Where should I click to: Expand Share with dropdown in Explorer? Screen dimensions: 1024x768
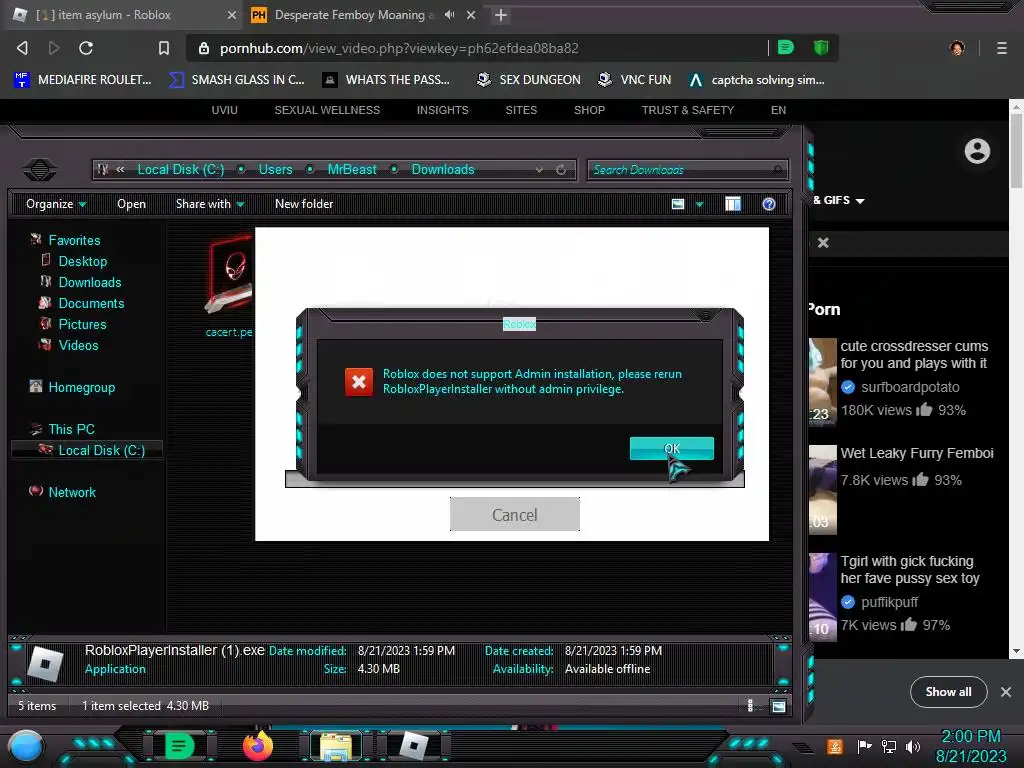210,204
